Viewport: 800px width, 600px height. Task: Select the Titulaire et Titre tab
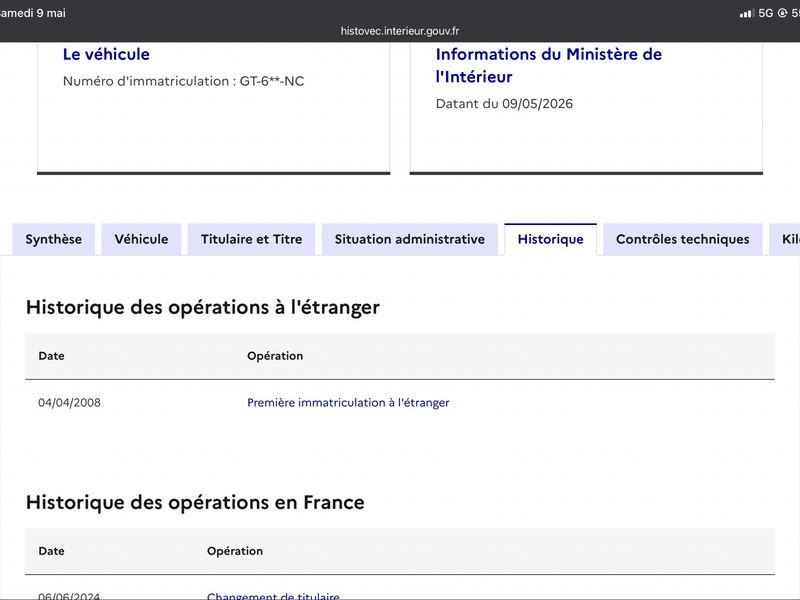(252, 239)
